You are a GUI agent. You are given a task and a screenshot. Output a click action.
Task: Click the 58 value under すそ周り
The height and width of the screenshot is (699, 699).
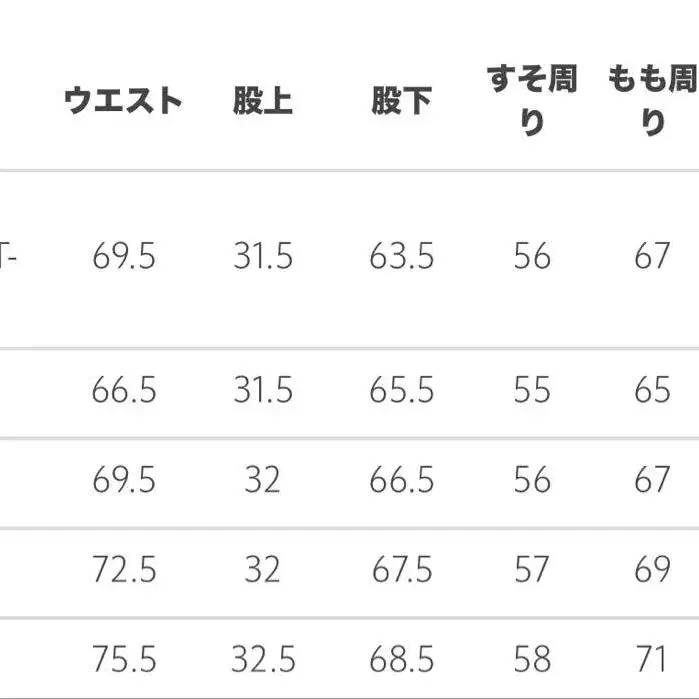[x=532, y=660]
